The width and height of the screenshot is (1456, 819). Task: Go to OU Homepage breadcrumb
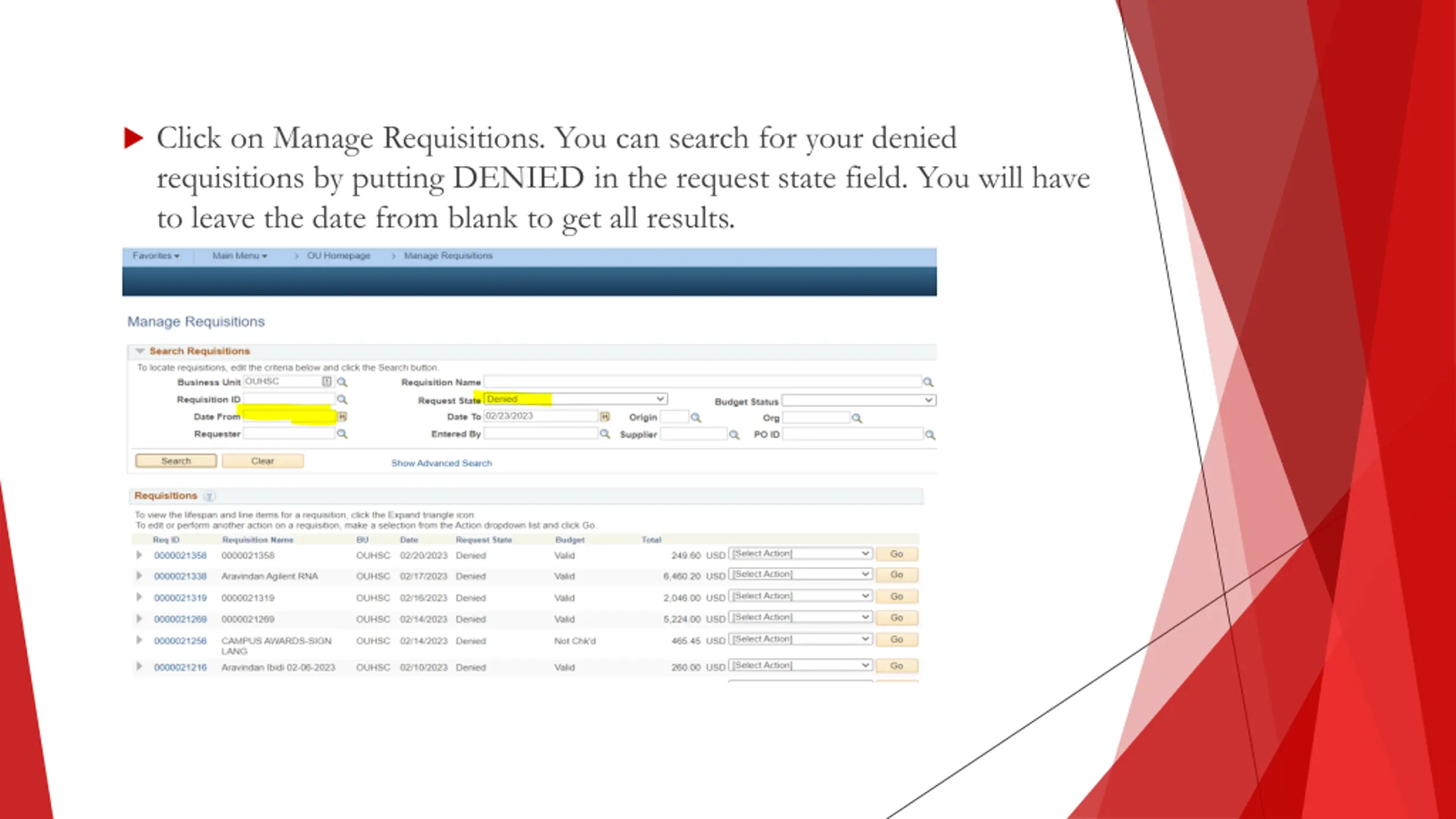338,256
